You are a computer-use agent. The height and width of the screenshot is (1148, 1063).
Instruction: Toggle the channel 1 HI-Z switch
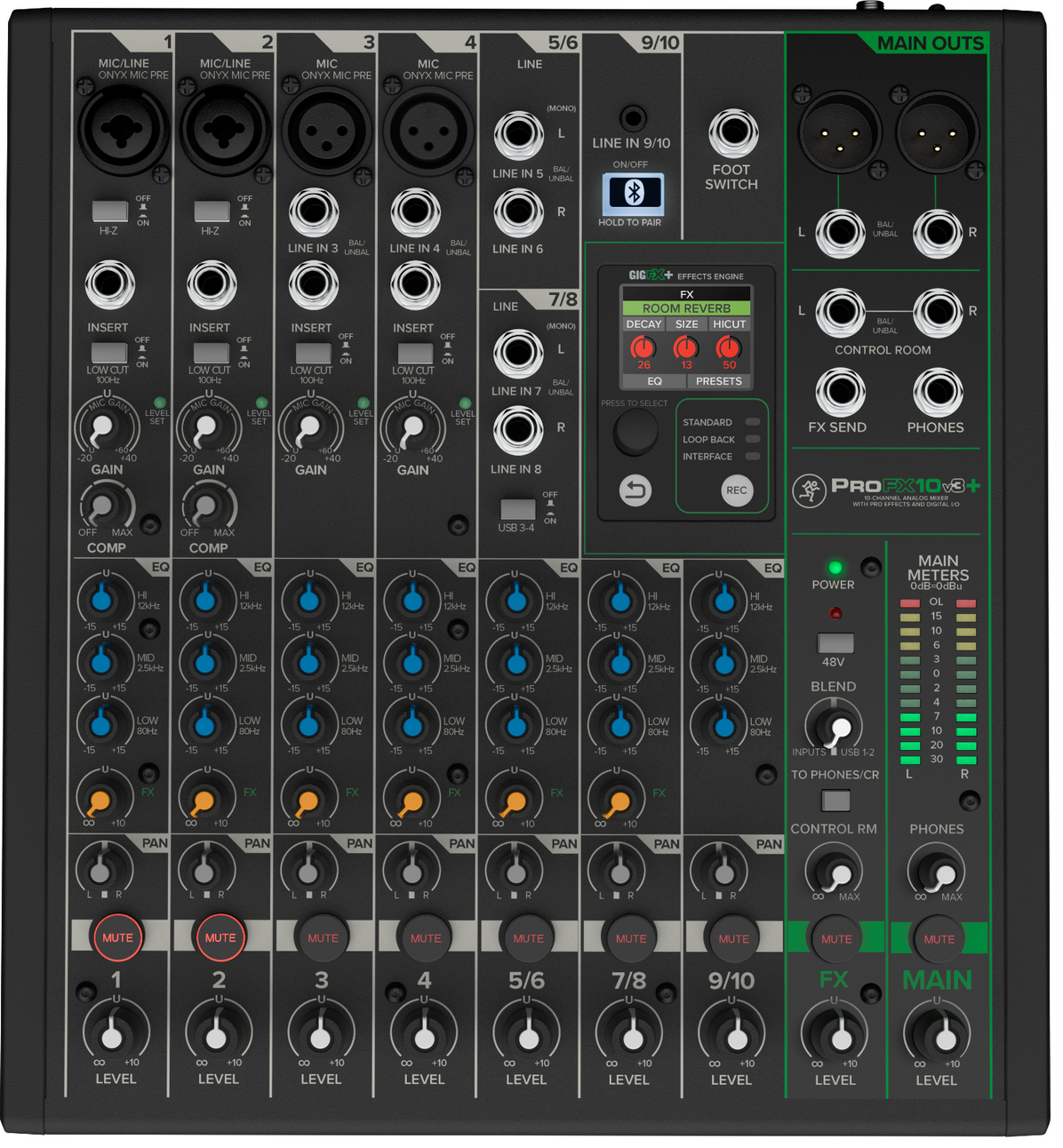[x=110, y=211]
